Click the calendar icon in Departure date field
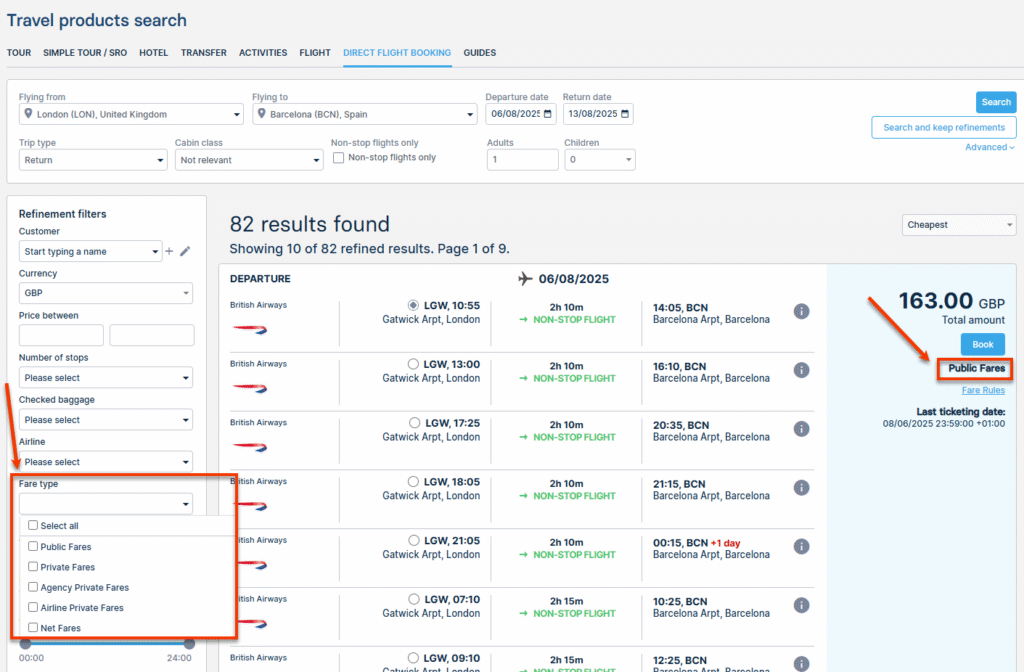Image resolution: width=1024 pixels, height=672 pixels. (549, 114)
